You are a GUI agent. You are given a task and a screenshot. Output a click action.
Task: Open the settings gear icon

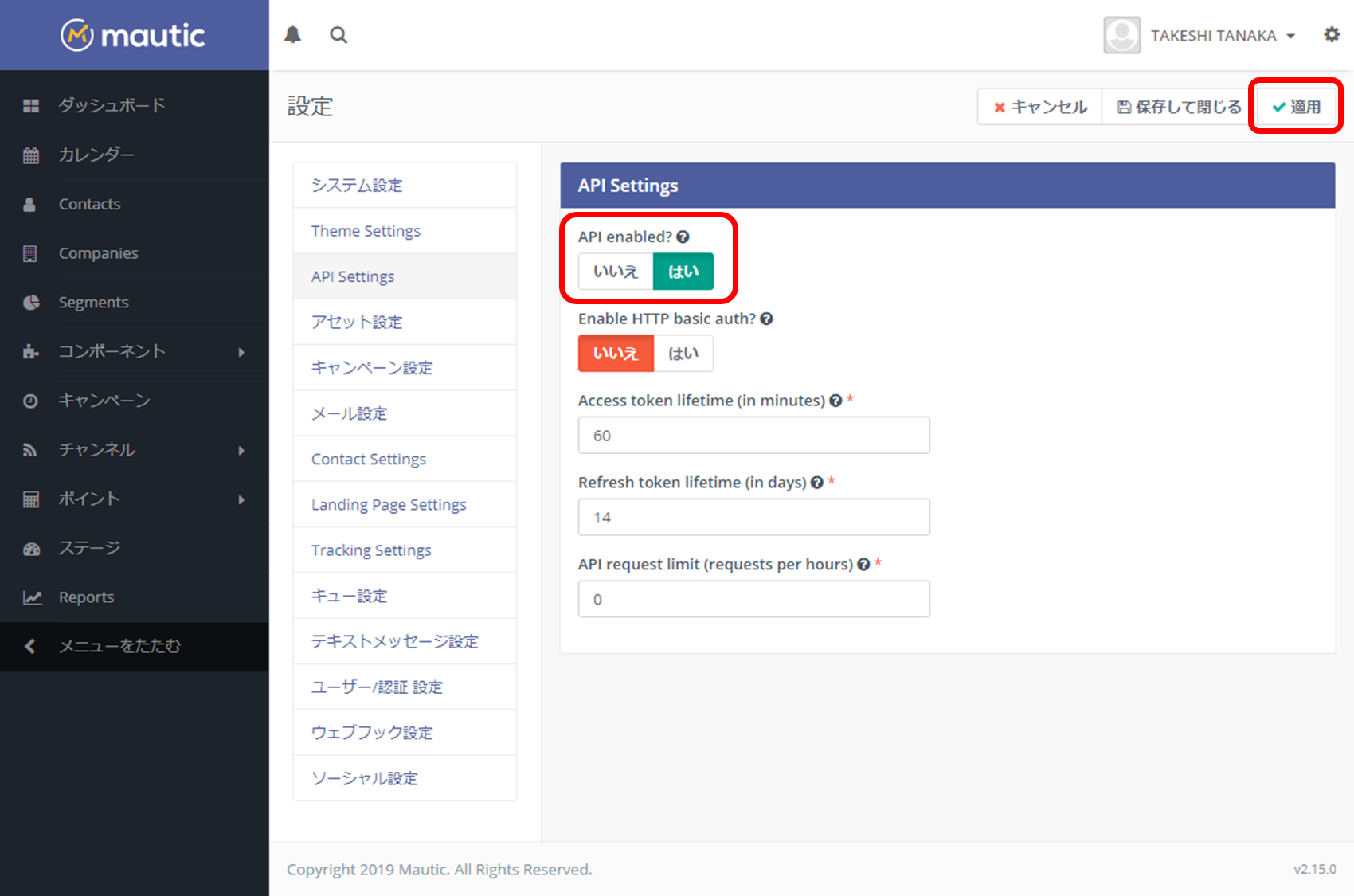tap(1331, 35)
